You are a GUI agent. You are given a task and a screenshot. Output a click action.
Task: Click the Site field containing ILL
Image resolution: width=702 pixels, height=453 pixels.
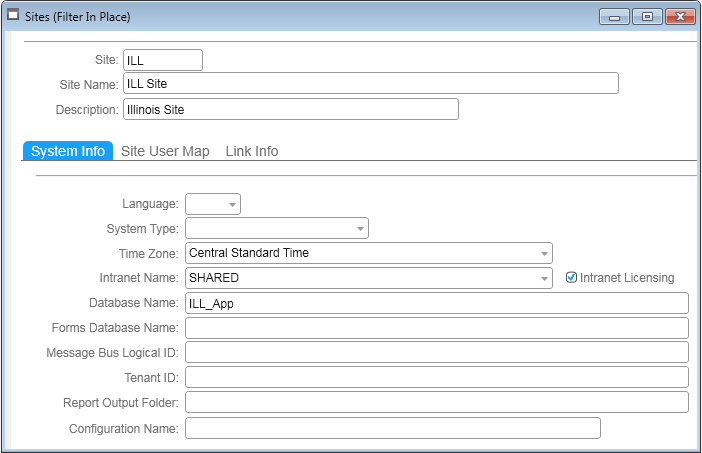pyautogui.click(x=162, y=60)
